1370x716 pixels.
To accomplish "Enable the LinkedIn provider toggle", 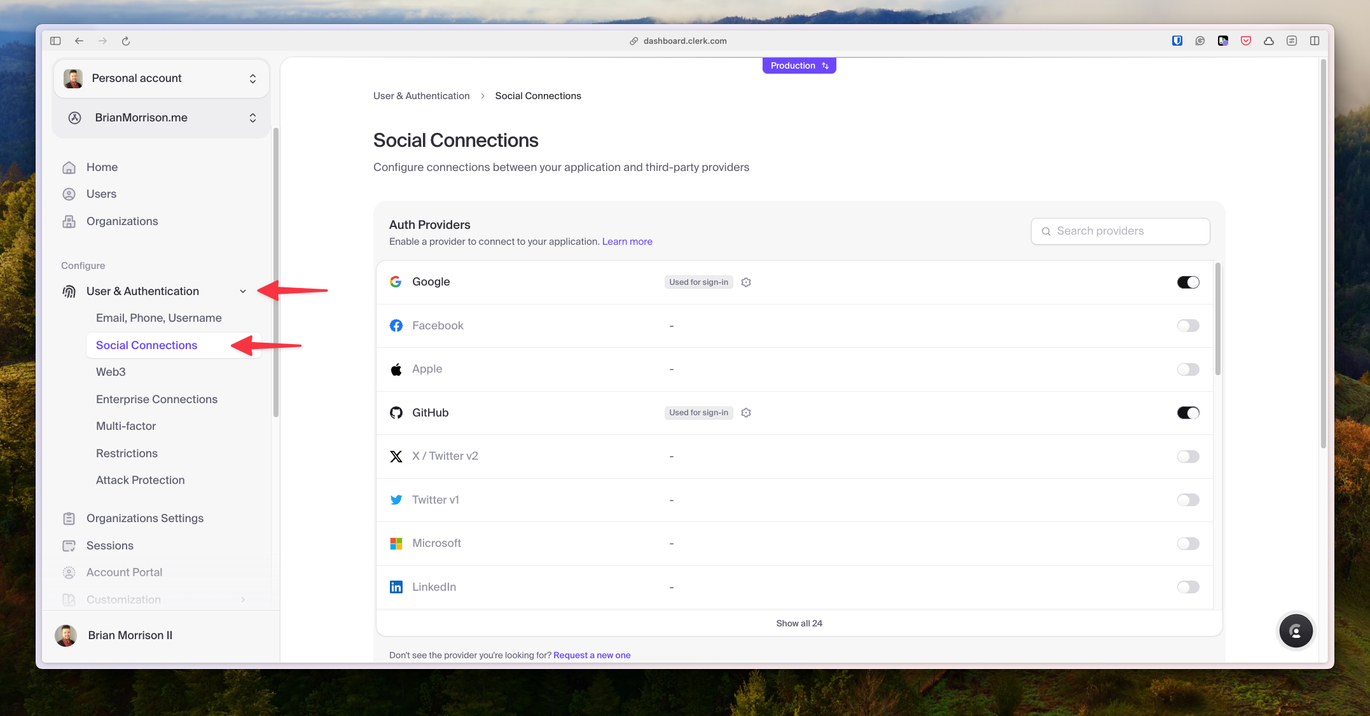I will [x=1188, y=587].
